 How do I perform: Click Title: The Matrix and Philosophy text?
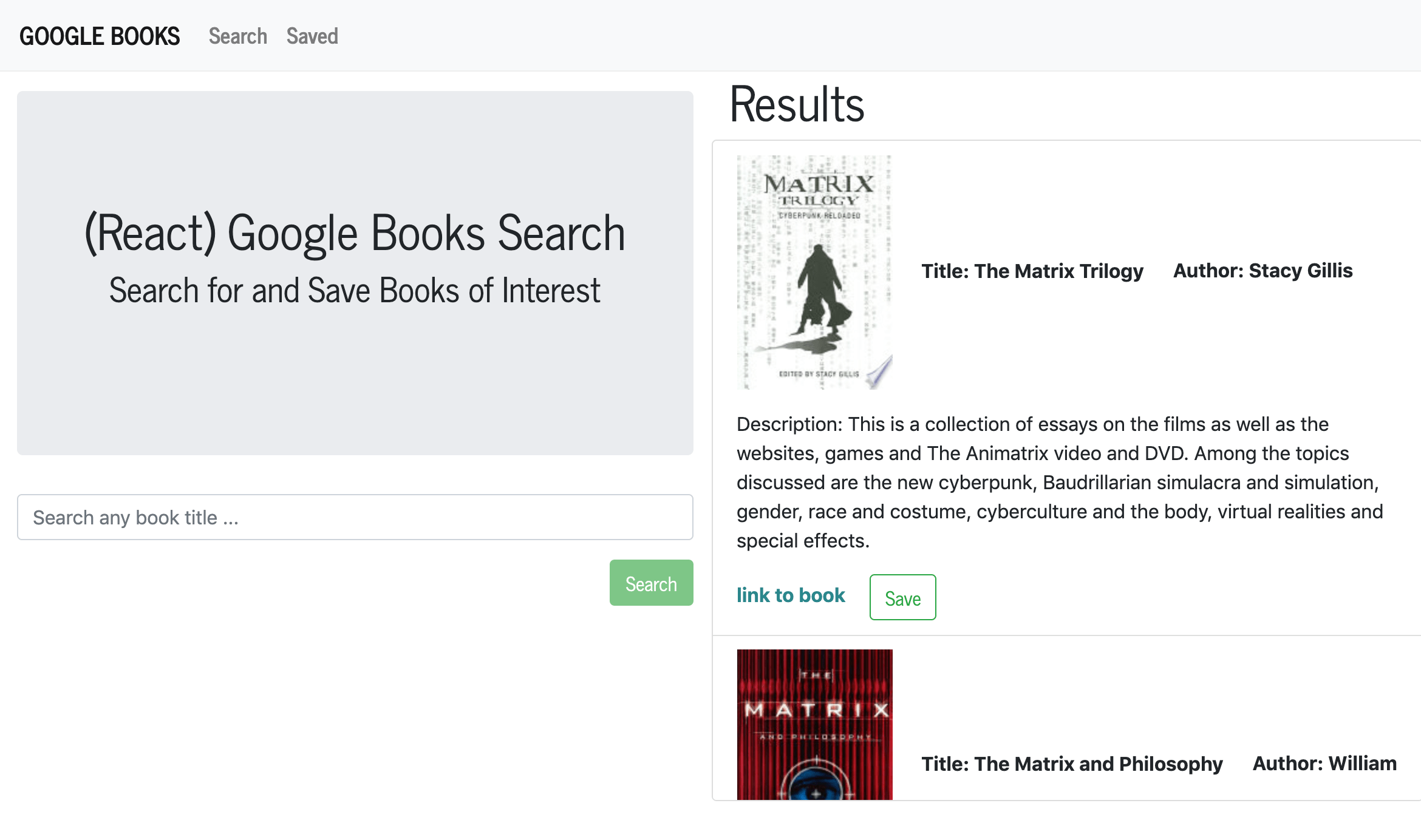[x=1072, y=764]
